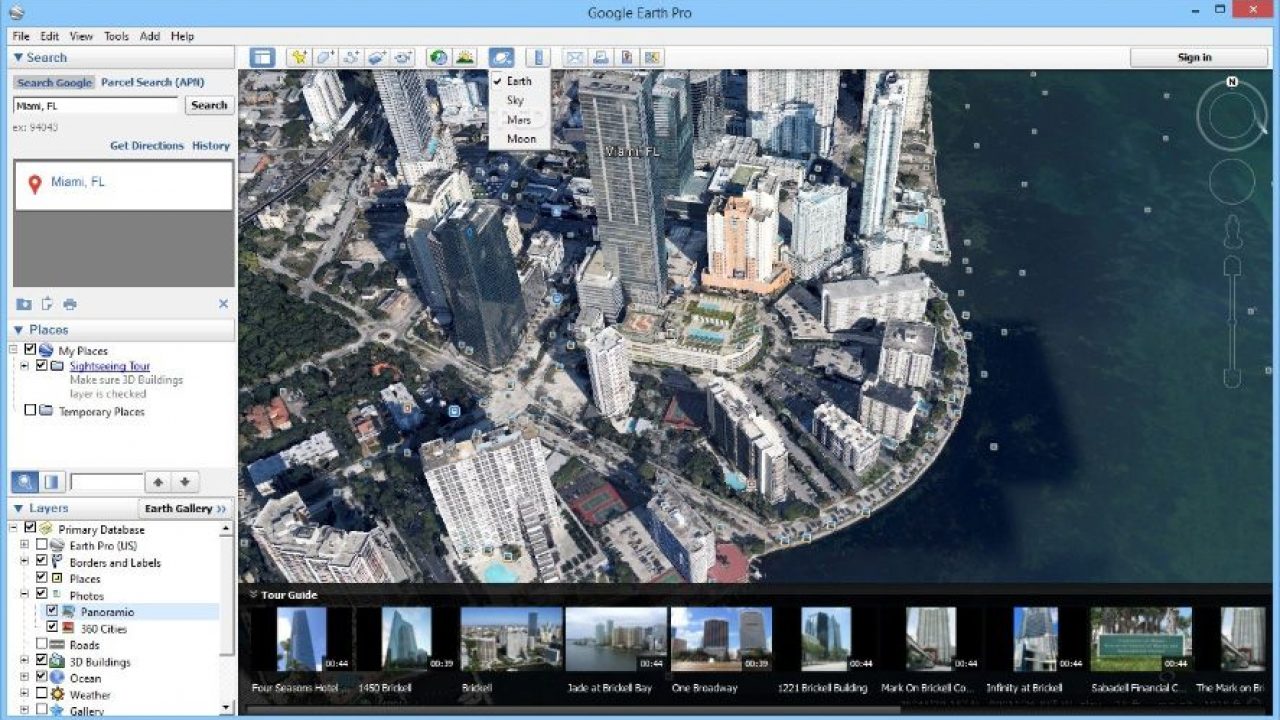The image size is (1280, 720).
Task: Click the planet switcher toolbar icon
Action: [x=502, y=57]
